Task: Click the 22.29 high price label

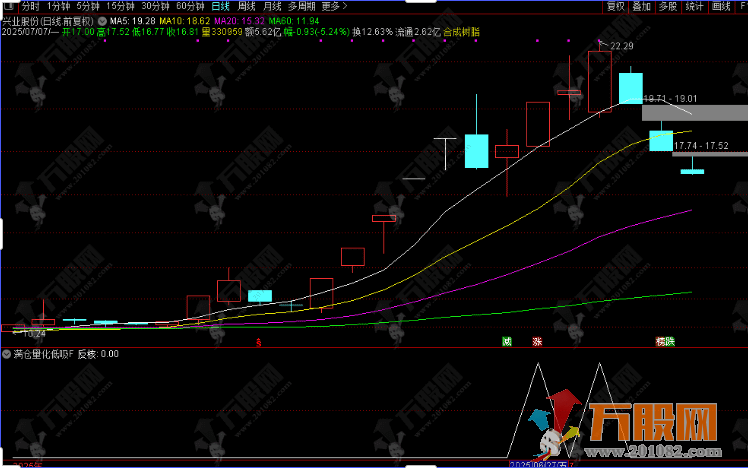Action: click(622, 46)
